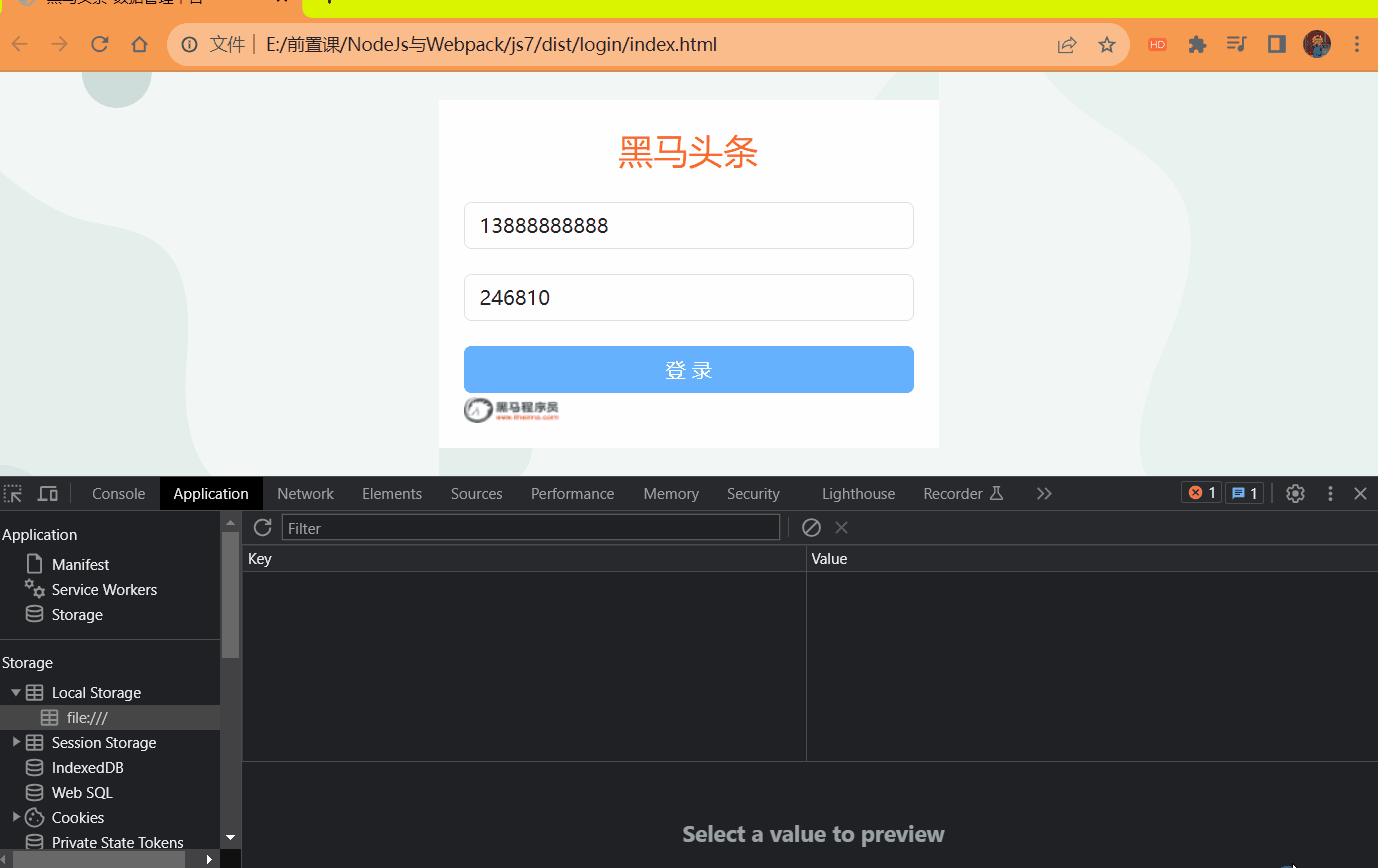Click the forward navigation arrow
The height and width of the screenshot is (868, 1378).
[x=60, y=44]
